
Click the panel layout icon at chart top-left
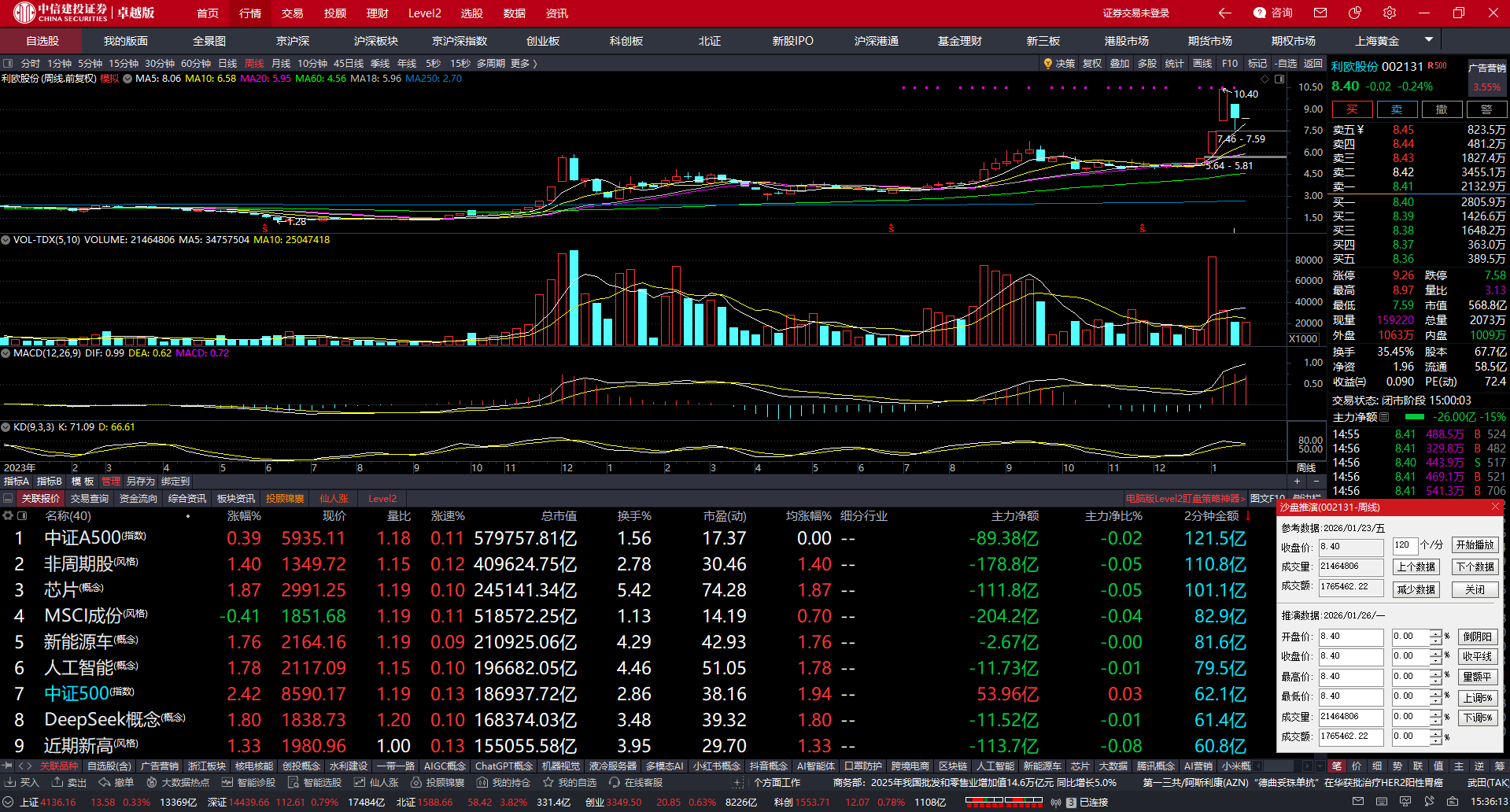pos(8,64)
